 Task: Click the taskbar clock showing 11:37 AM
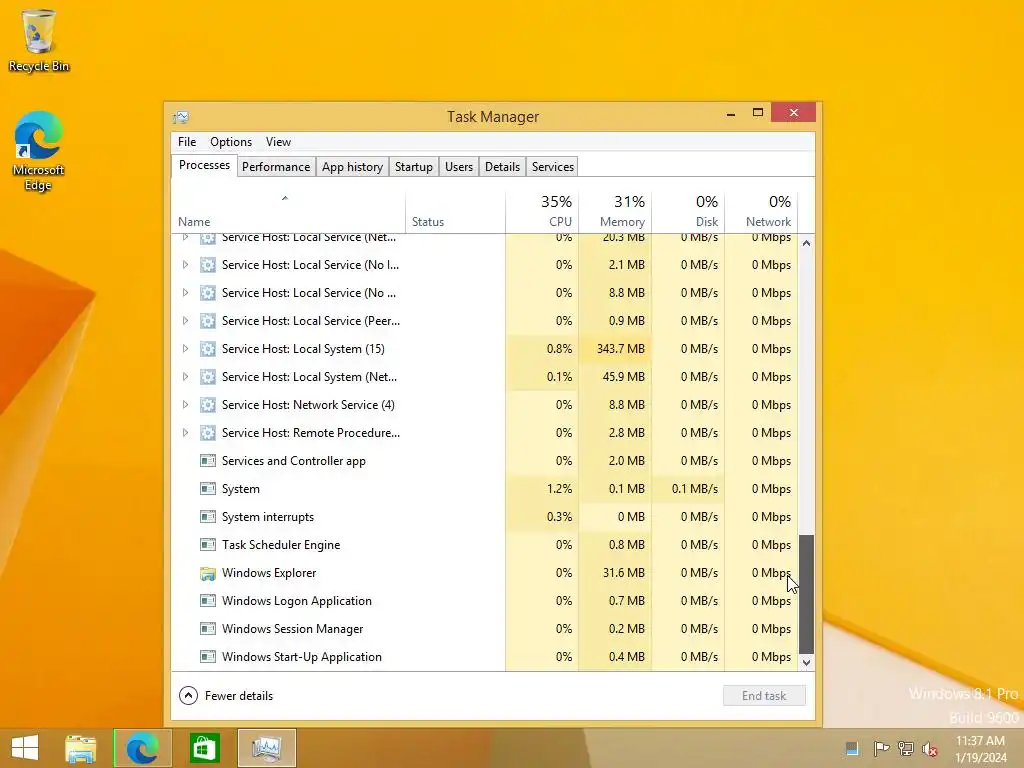981,749
